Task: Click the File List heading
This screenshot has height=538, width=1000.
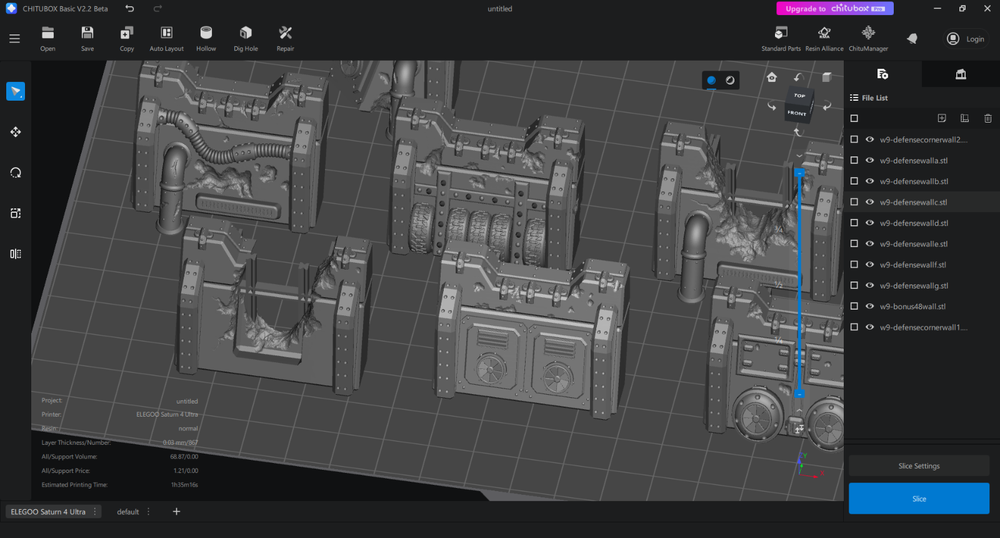Action: tap(874, 98)
